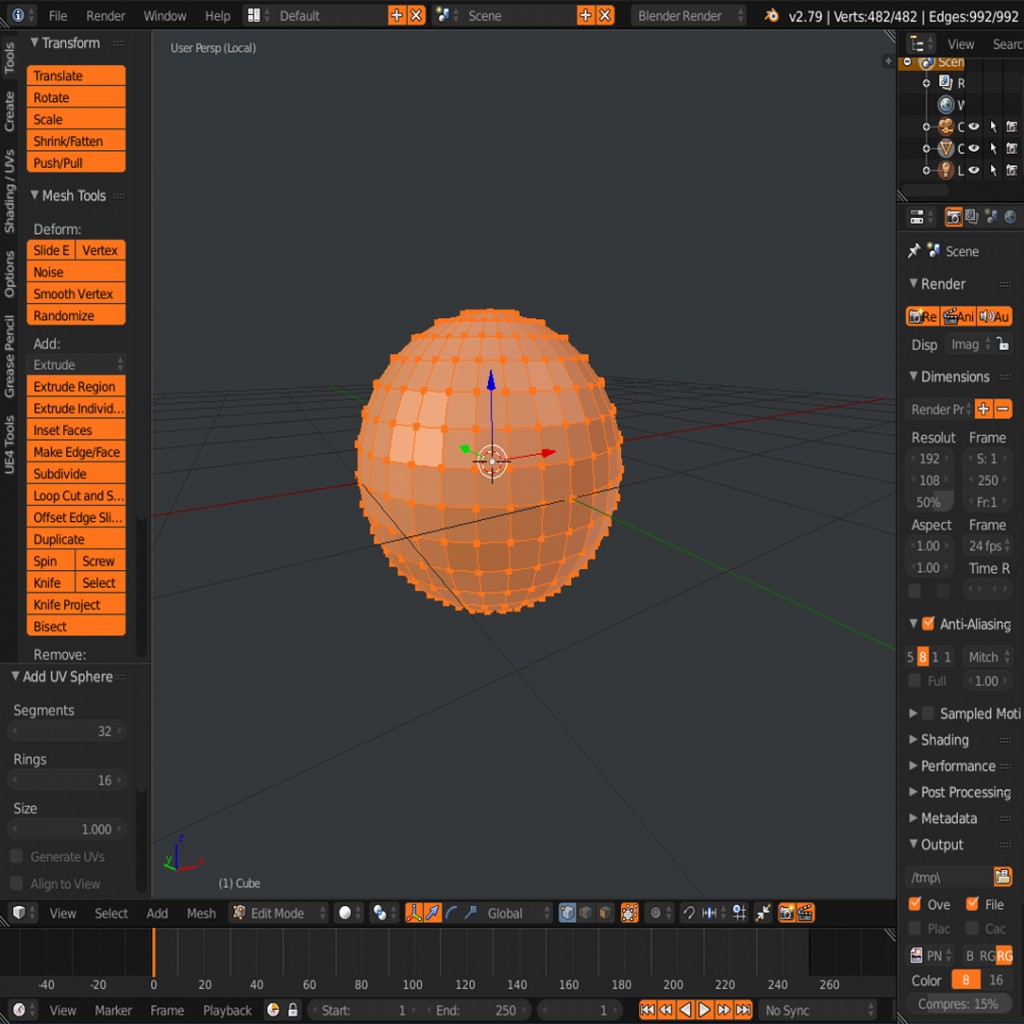Enable vertex select mode
The image size is (1024, 1024).
point(568,913)
